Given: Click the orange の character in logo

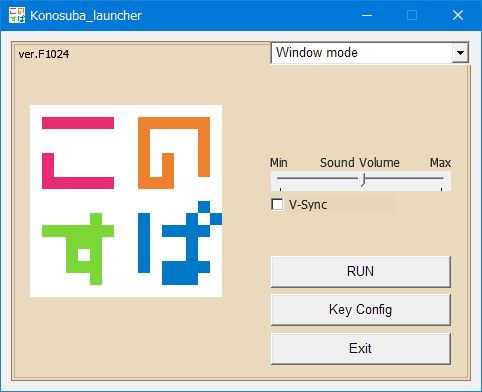Looking at the screenshot, I should [174, 153].
